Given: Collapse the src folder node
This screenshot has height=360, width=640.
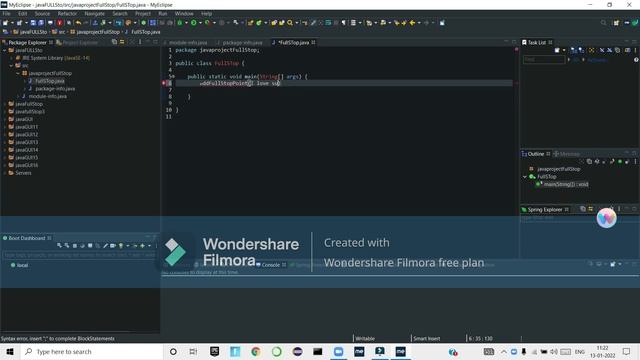Looking at the screenshot, I should [x=11, y=65].
